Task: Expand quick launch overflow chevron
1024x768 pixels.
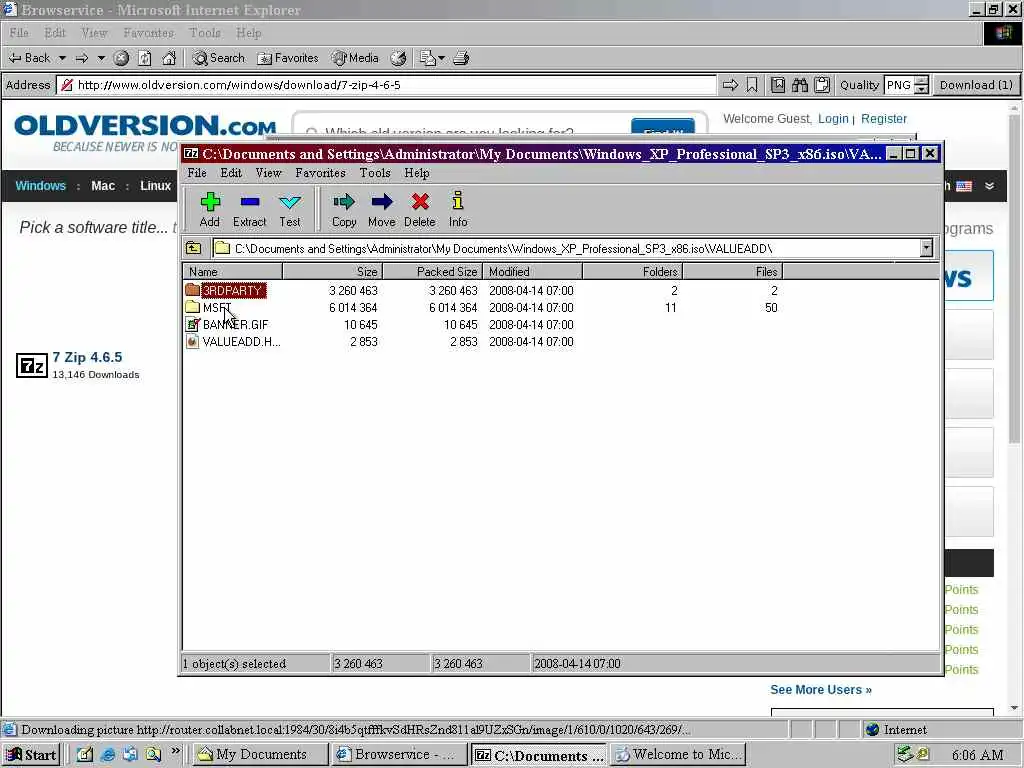Action: pyautogui.click(x=175, y=752)
